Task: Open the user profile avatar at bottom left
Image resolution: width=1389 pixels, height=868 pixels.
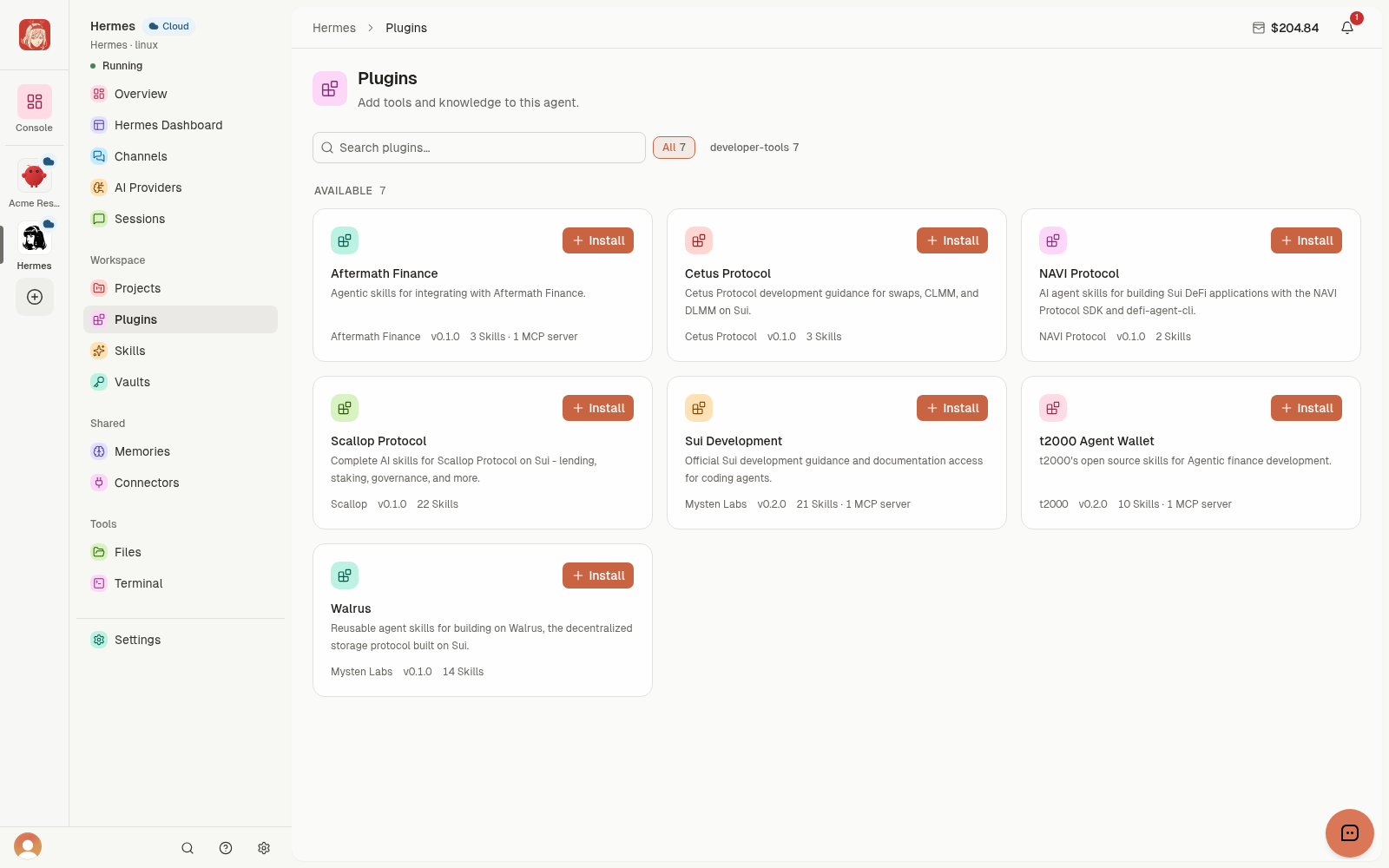Action: click(28, 846)
